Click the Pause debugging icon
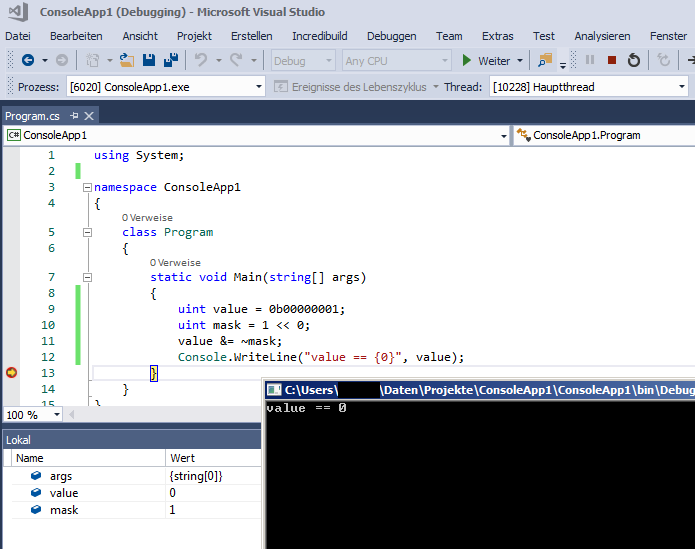The height and width of the screenshot is (549, 695). [x=590, y=60]
